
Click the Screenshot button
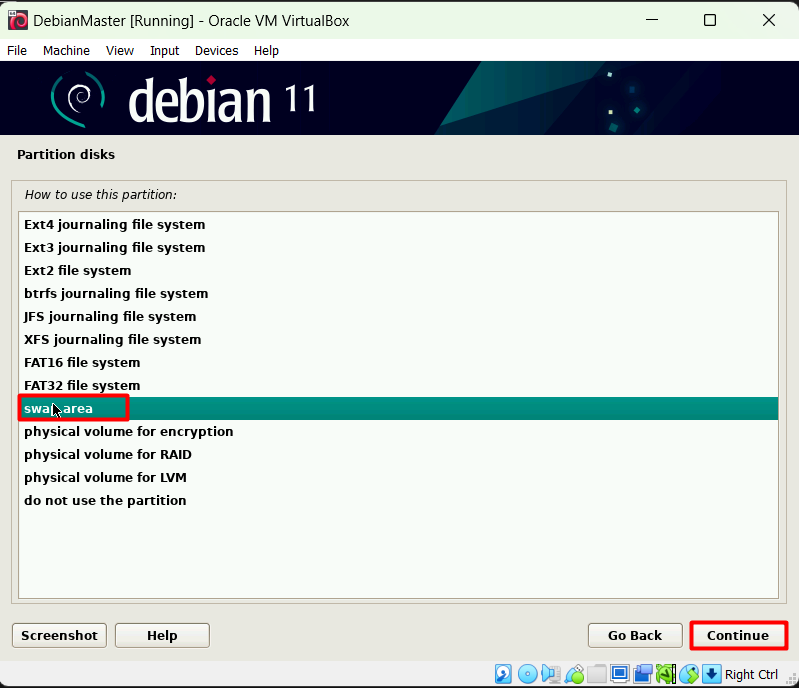coord(59,635)
